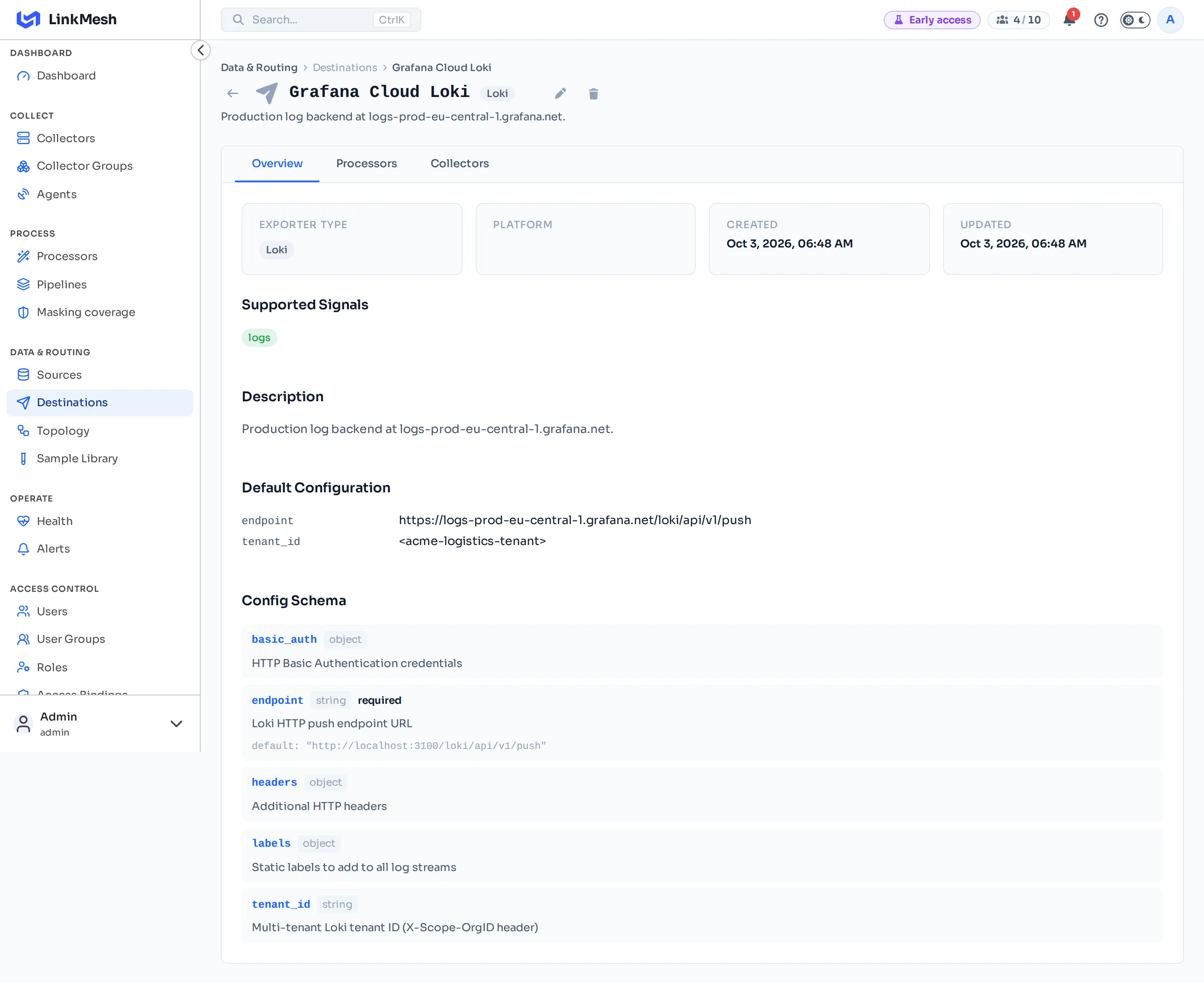
Task: Open Collectors in the sidebar
Action: click(99, 138)
